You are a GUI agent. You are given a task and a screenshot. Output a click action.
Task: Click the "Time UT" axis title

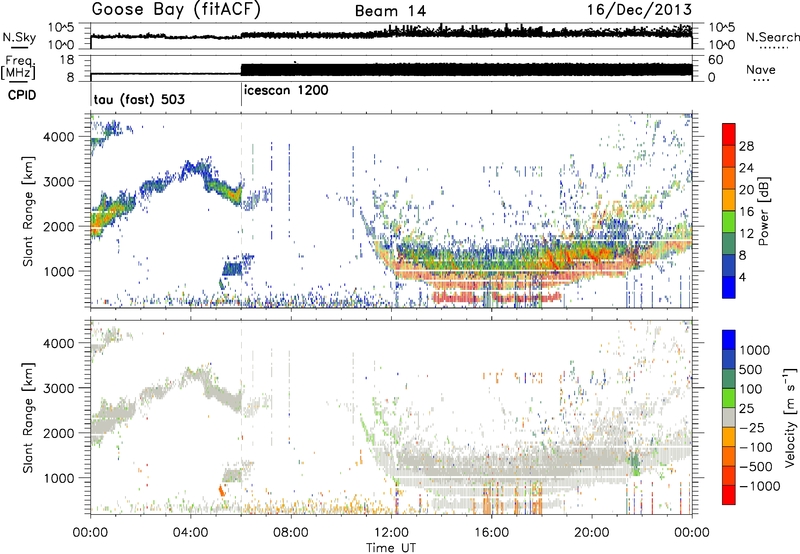click(x=391, y=548)
